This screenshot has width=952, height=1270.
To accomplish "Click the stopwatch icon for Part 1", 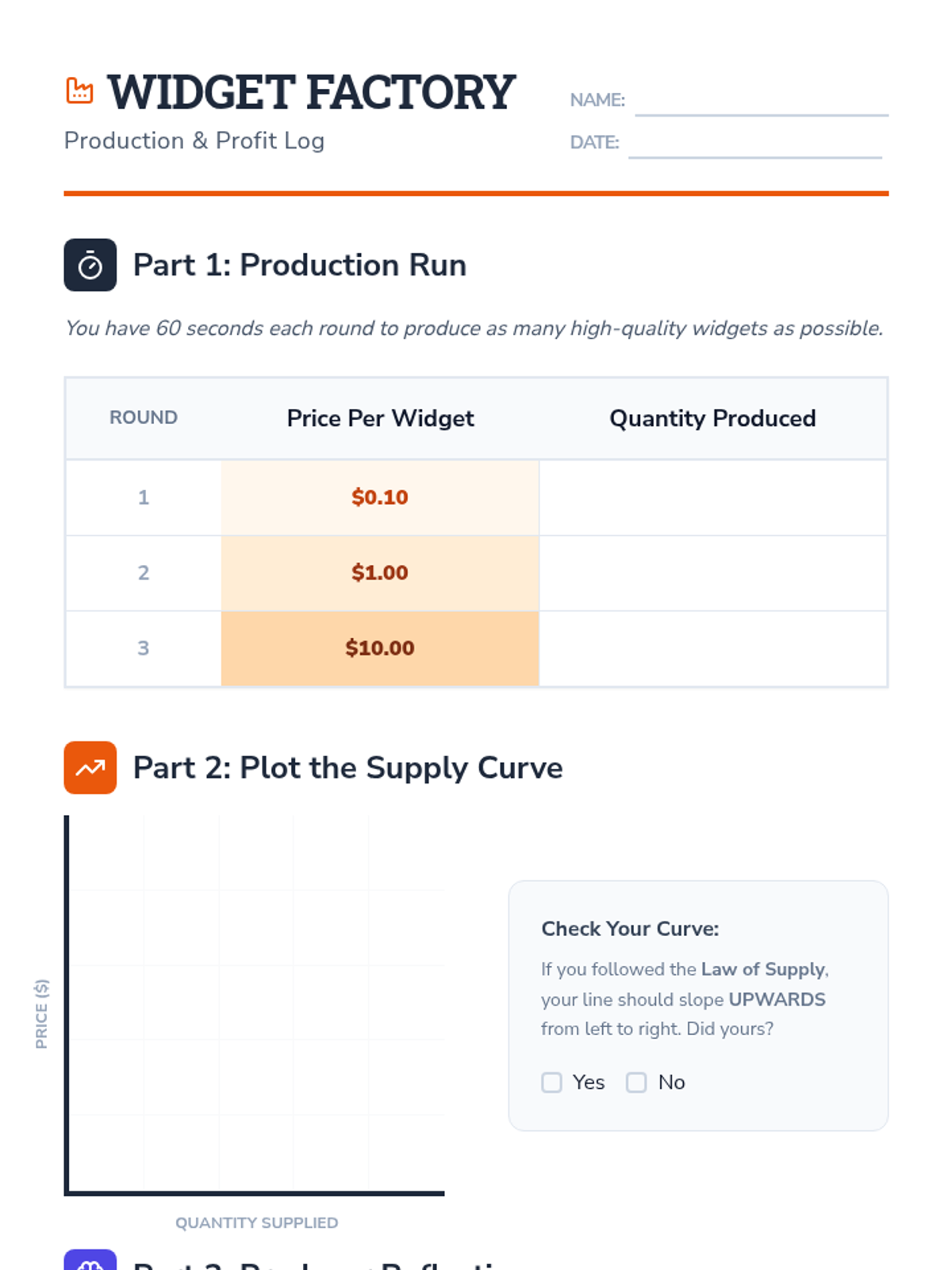I will (90, 265).
